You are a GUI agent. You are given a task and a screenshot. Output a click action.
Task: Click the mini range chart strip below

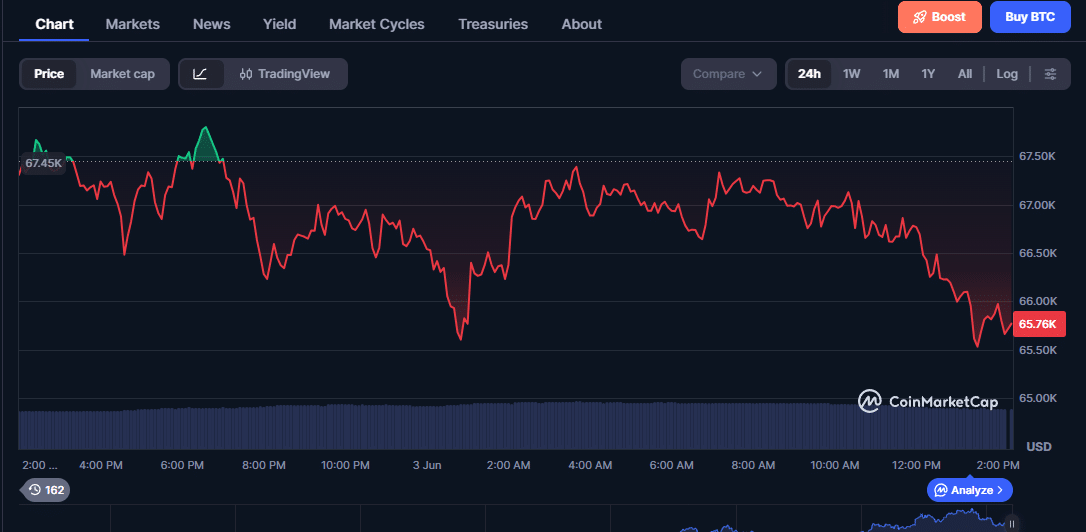[x=513, y=520]
